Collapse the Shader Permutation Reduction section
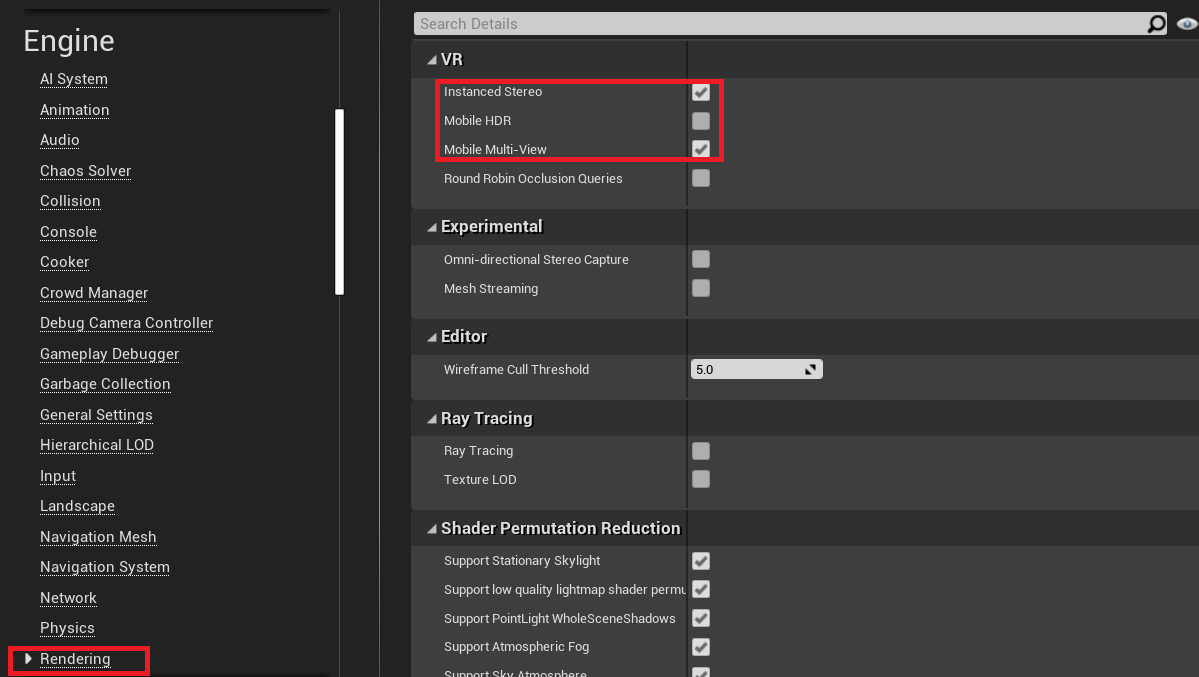1199x677 pixels. click(x=431, y=529)
